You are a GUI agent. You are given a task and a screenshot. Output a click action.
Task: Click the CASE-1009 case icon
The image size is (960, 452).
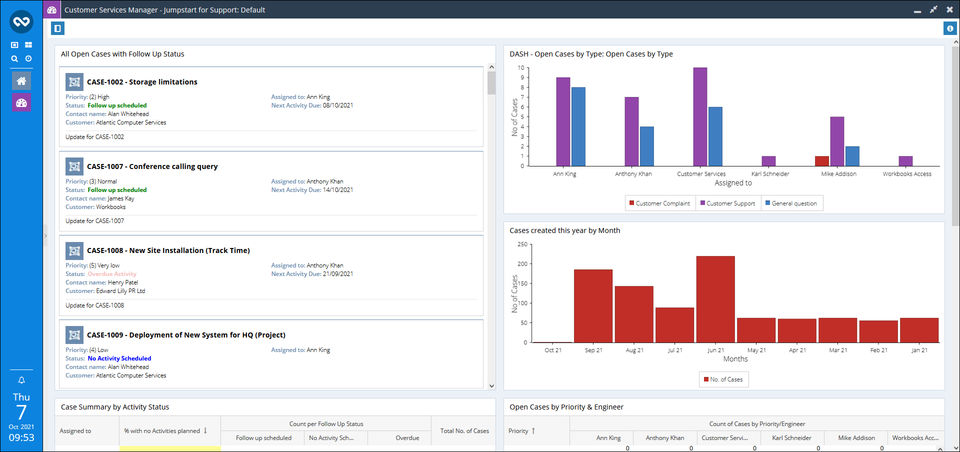(x=74, y=335)
